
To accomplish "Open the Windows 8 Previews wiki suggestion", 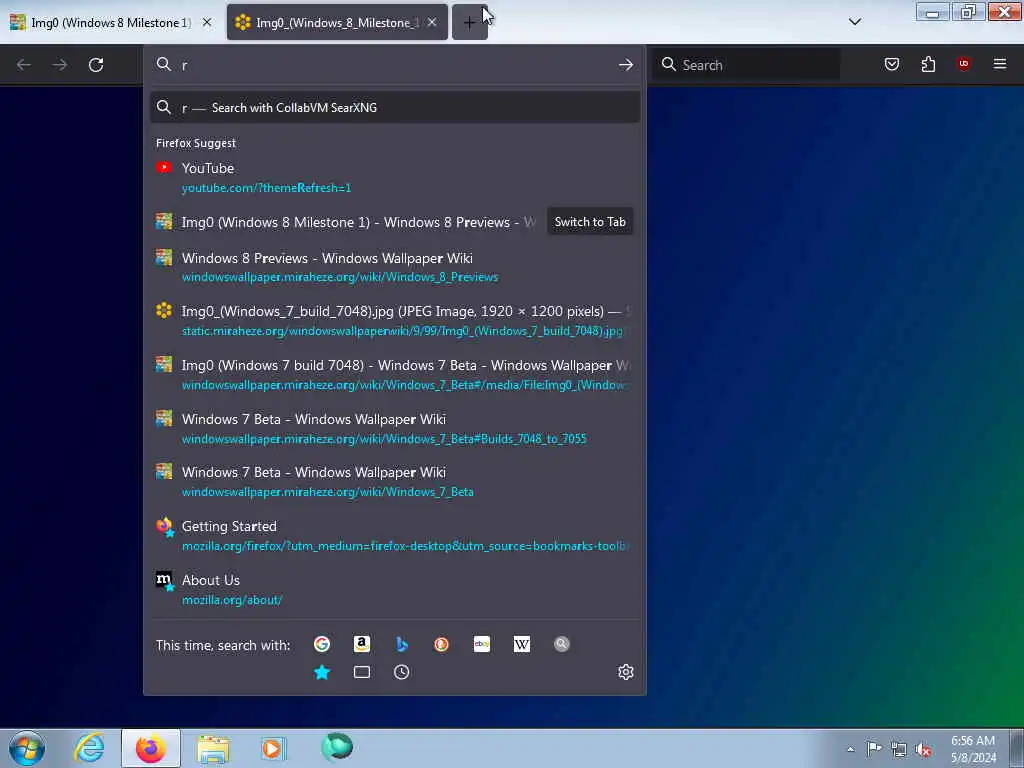I will (394, 267).
